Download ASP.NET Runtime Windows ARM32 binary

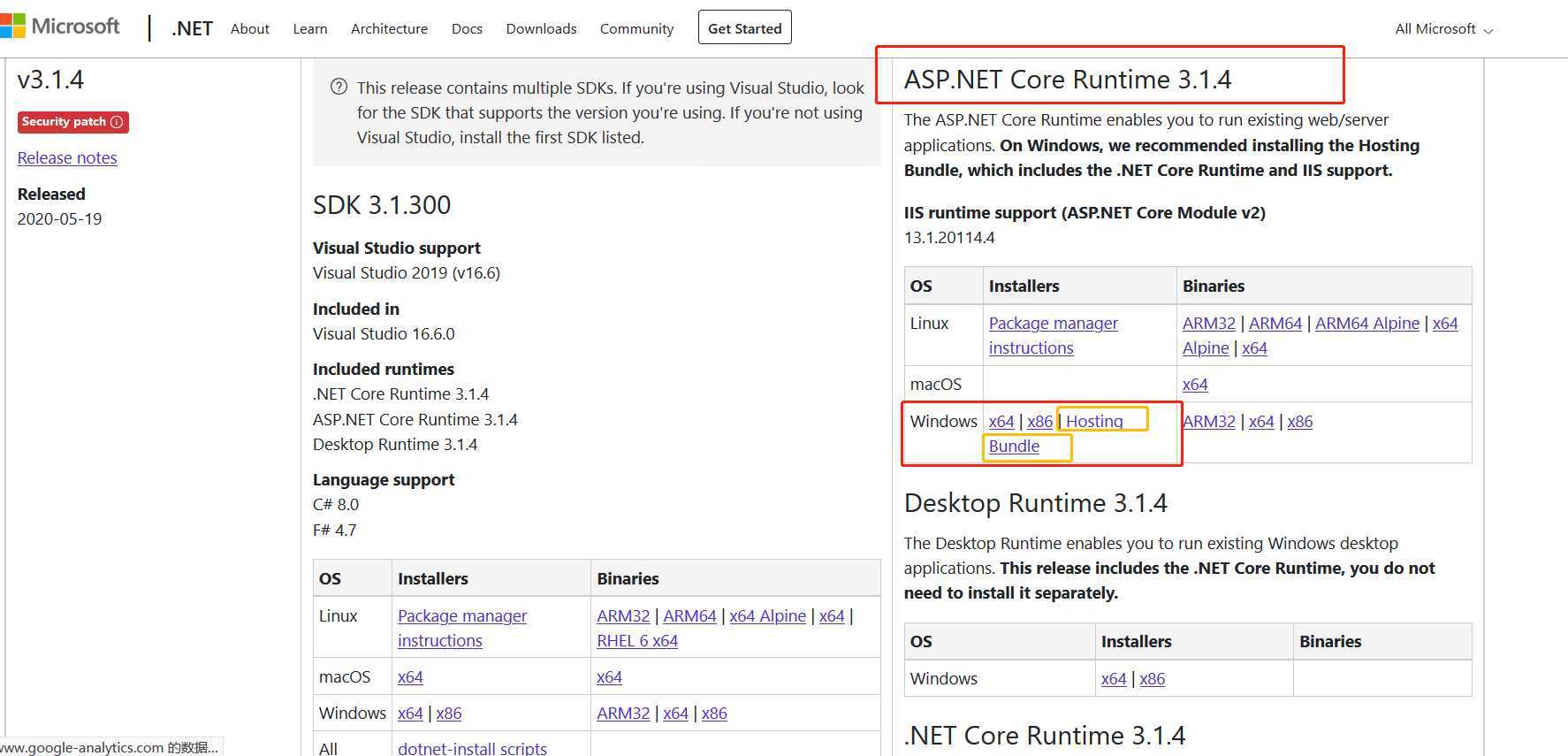[x=1208, y=421]
